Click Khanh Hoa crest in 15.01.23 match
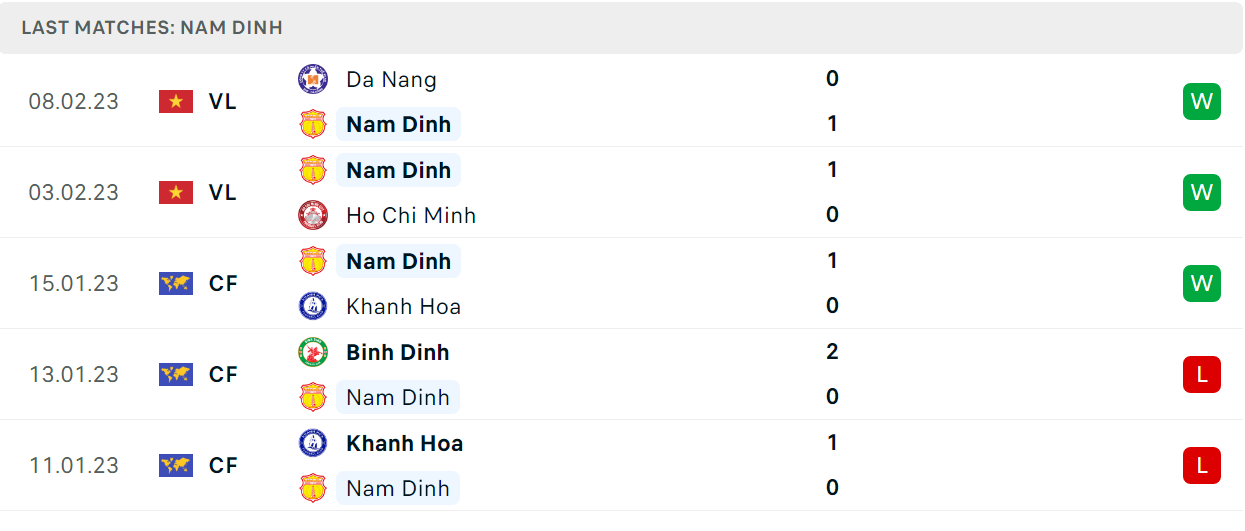 pyautogui.click(x=313, y=306)
